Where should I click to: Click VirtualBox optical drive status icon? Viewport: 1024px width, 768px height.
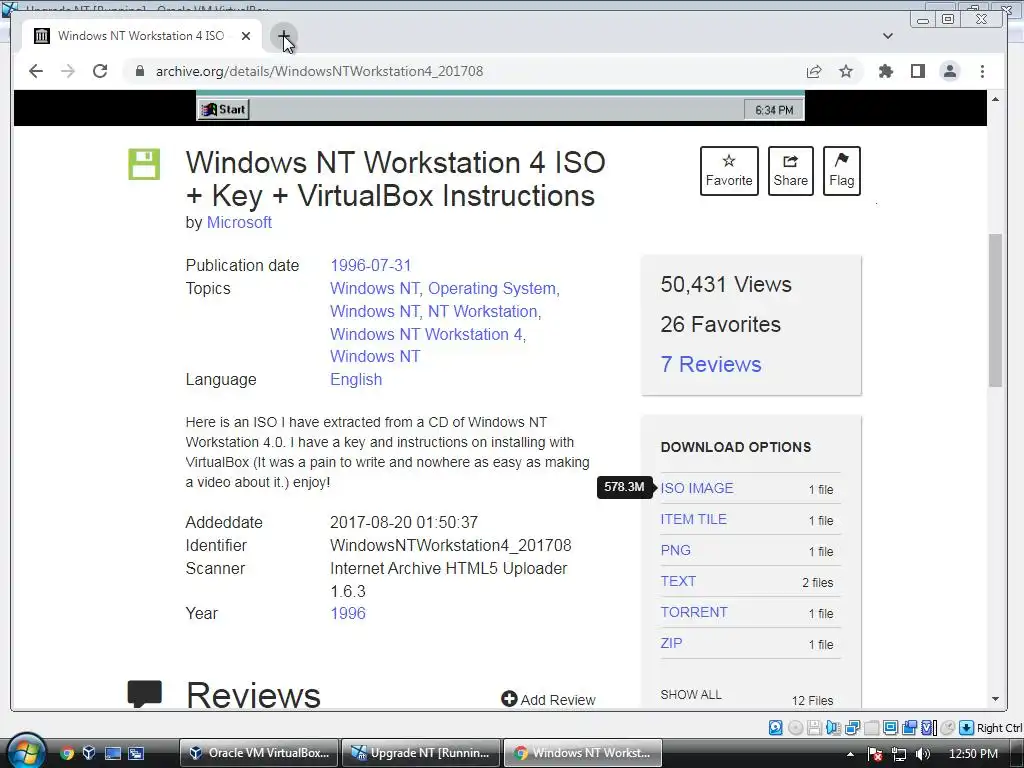[x=795, y=728]
